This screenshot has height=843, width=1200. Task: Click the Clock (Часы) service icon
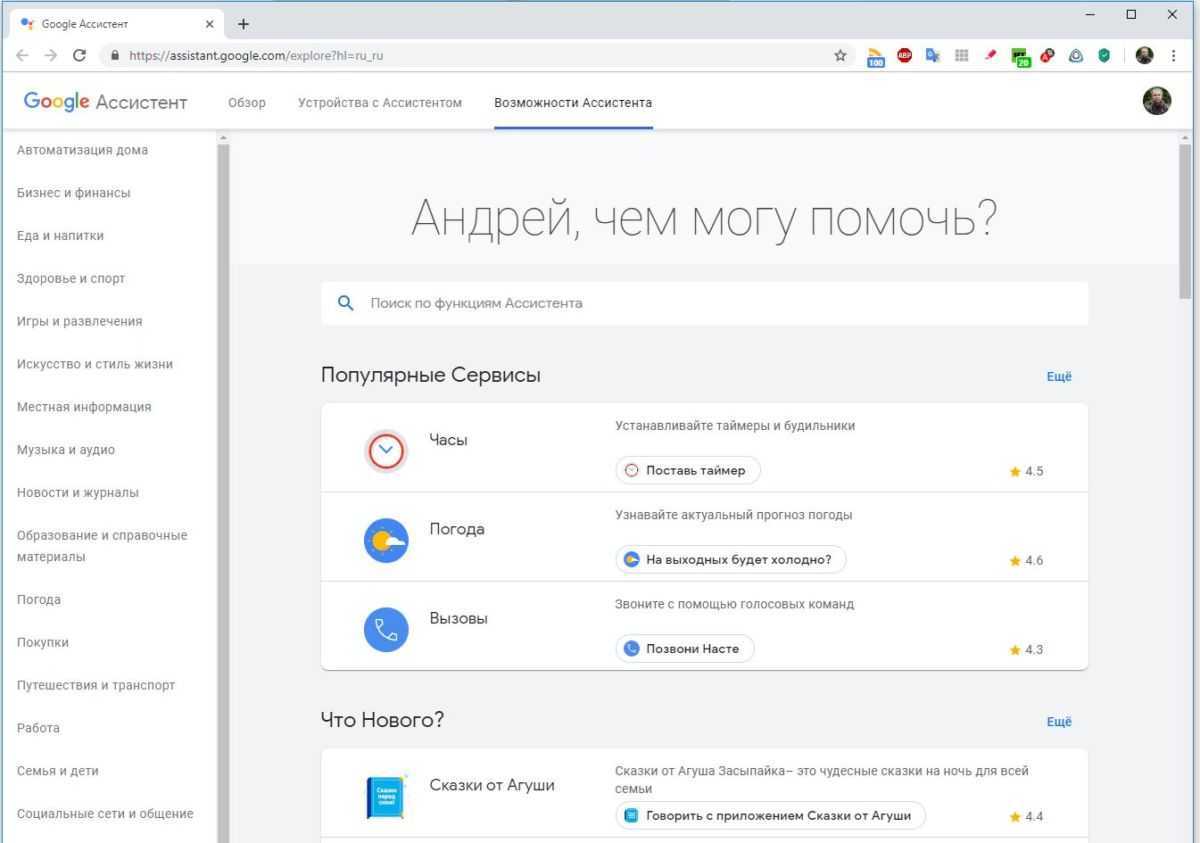point(386,452)
